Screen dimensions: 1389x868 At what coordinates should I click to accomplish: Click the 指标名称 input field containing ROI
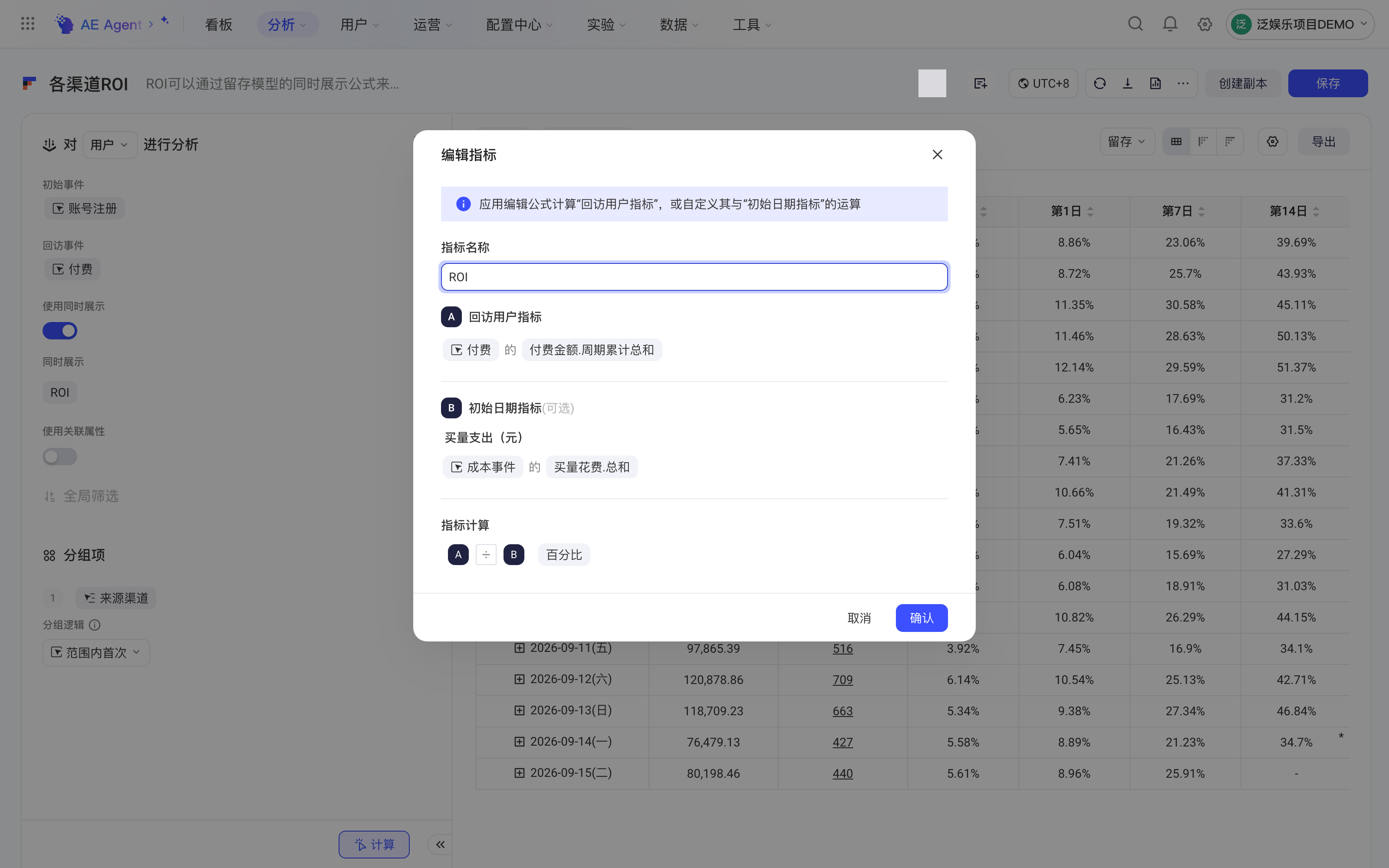(x=694, y=277)
